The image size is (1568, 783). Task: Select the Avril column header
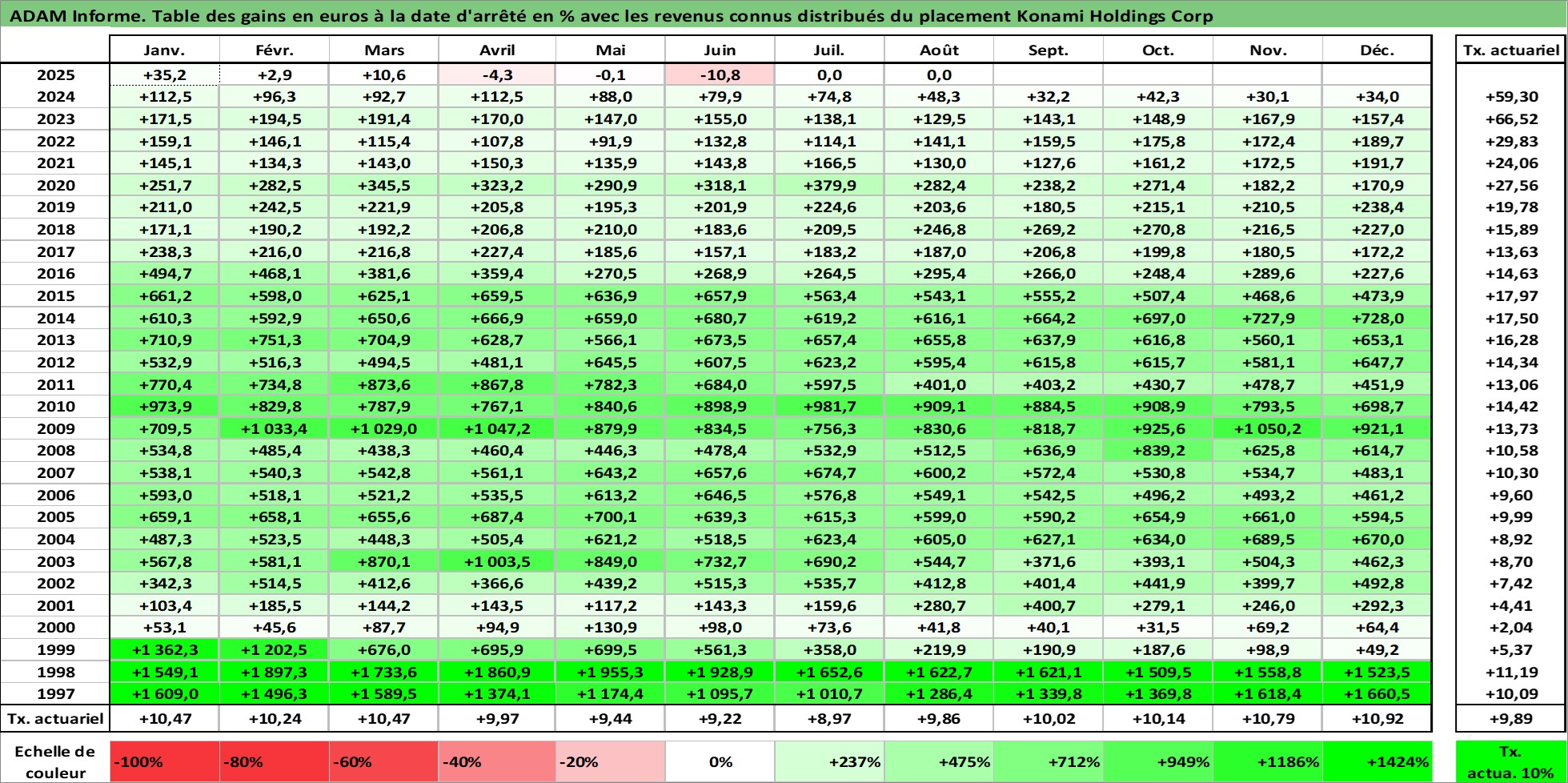pyautogui.click(x=497, y=50)
